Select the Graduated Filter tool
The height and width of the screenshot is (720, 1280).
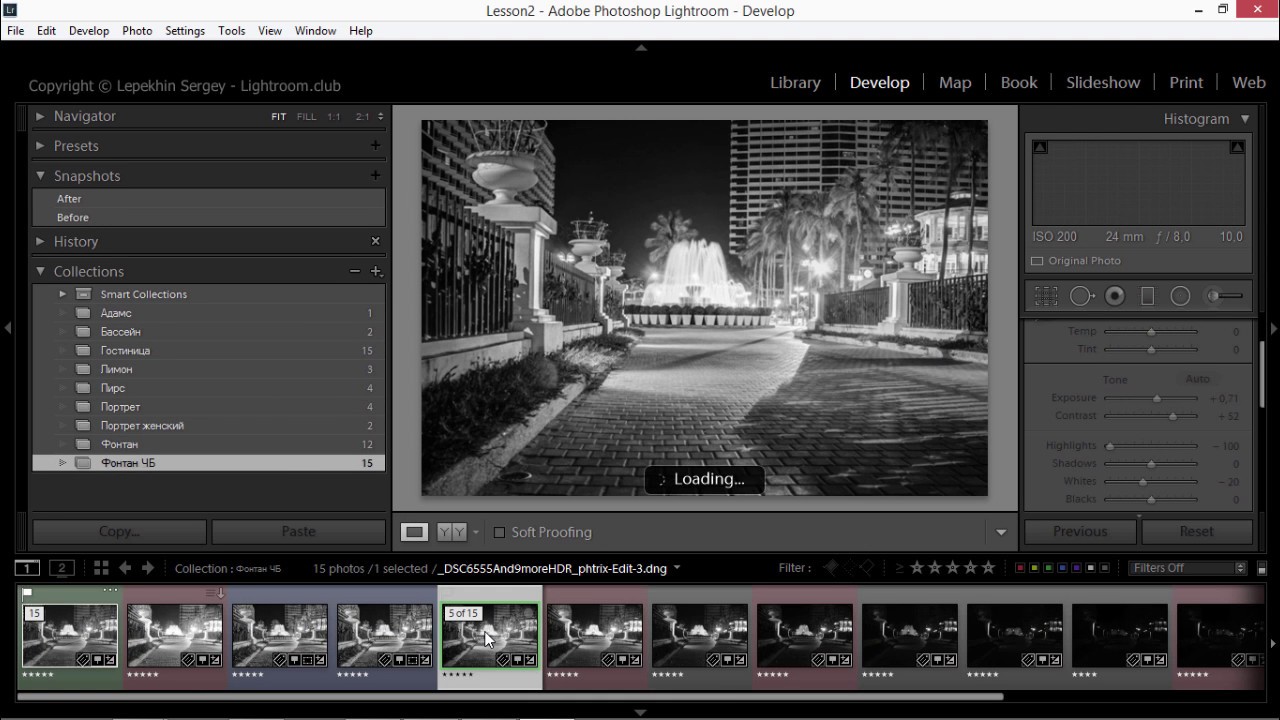pos(1148,296)
